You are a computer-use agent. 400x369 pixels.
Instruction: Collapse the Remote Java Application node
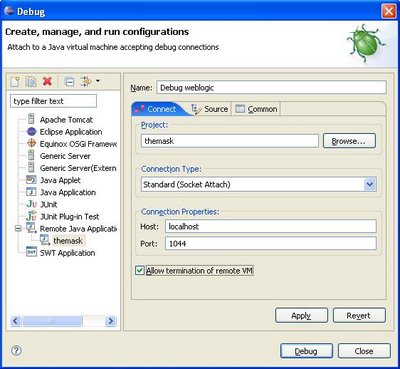tap(18, 229)
